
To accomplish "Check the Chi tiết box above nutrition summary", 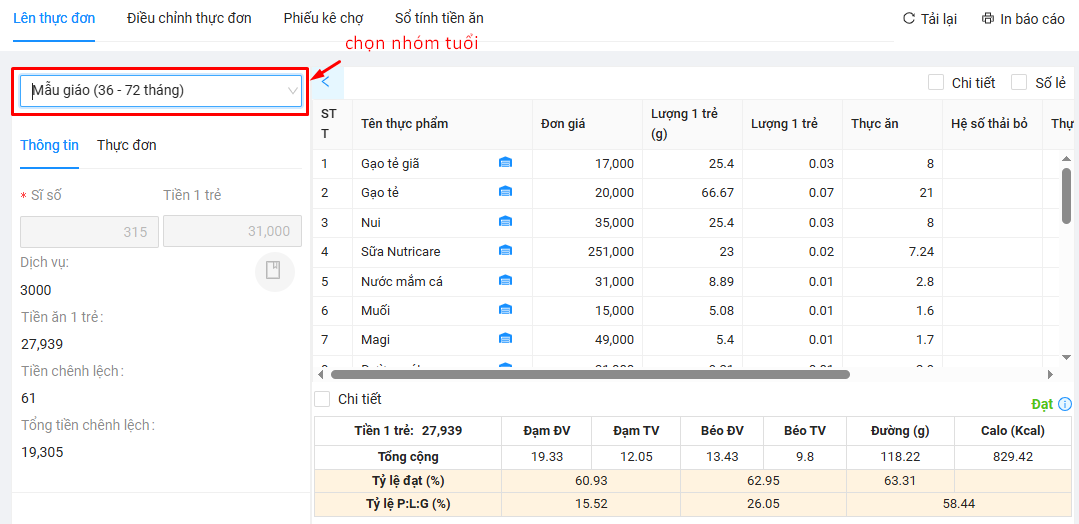I will pos(322,399).
